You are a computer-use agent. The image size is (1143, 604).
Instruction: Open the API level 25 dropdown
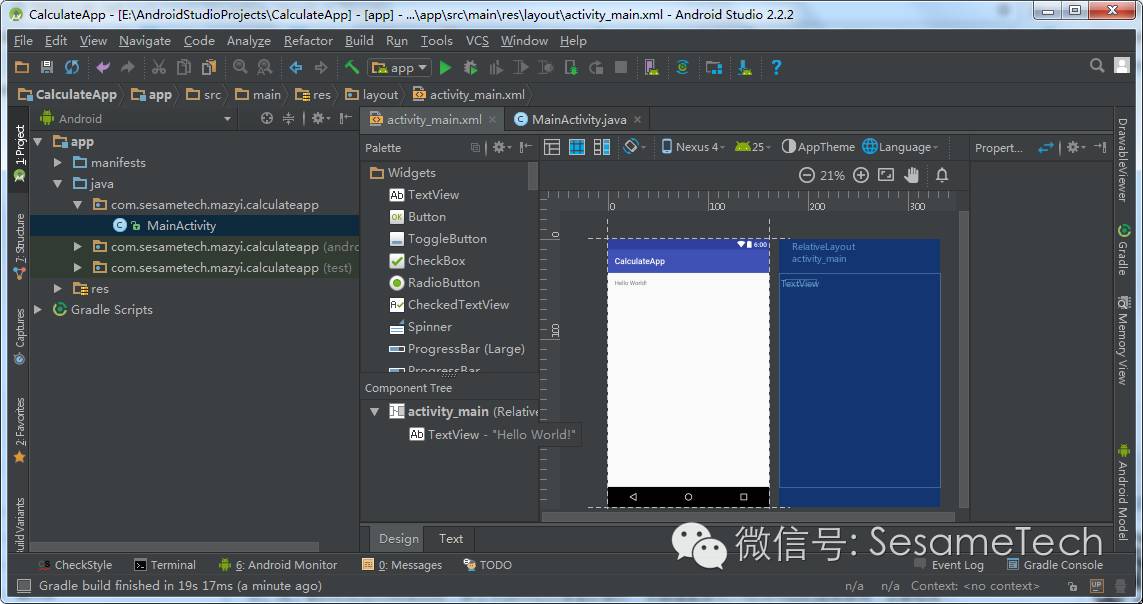click(x=754, y=147)
